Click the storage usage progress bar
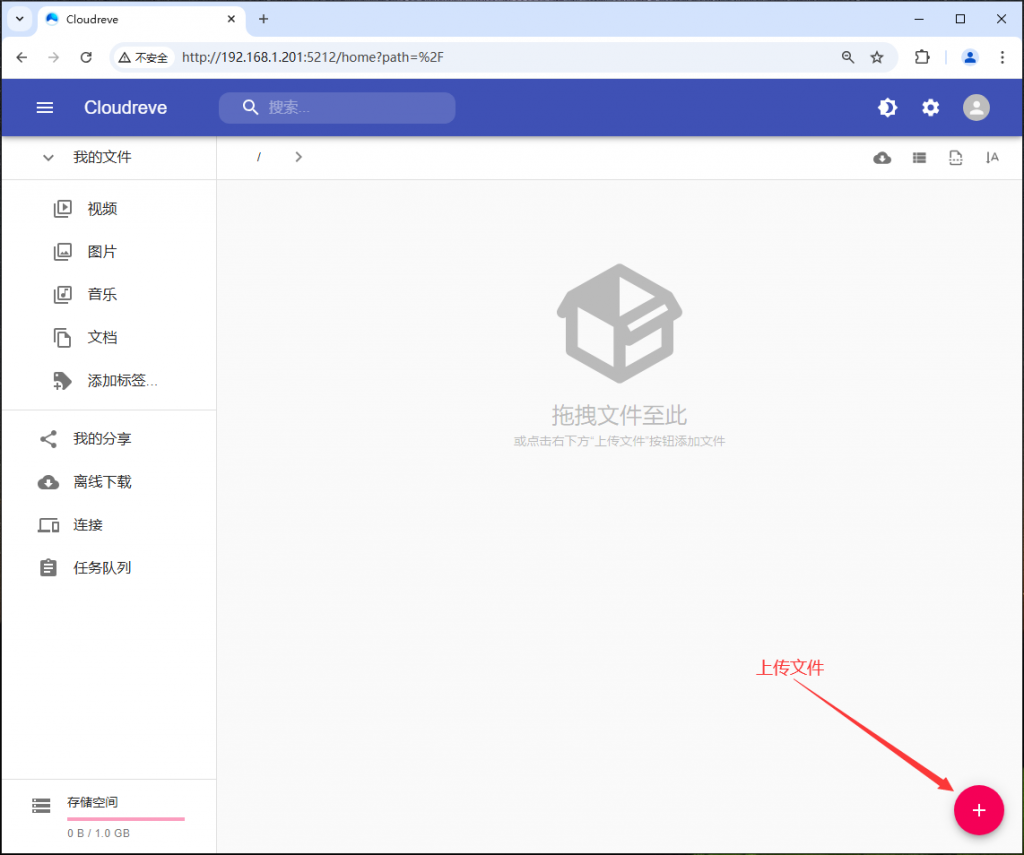 pos(126,819)
